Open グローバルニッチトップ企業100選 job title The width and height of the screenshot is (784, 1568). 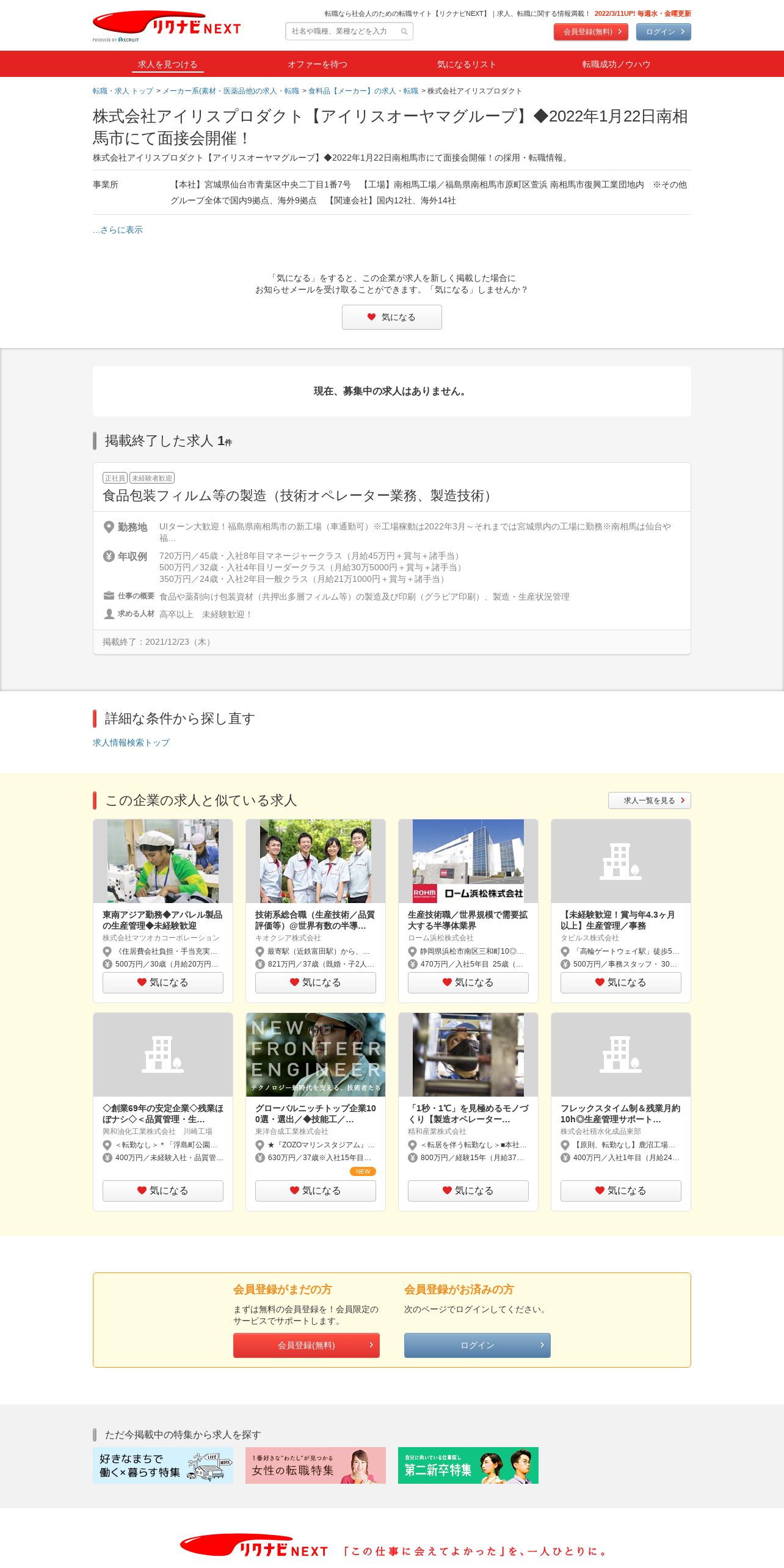tap(316, 1114)
